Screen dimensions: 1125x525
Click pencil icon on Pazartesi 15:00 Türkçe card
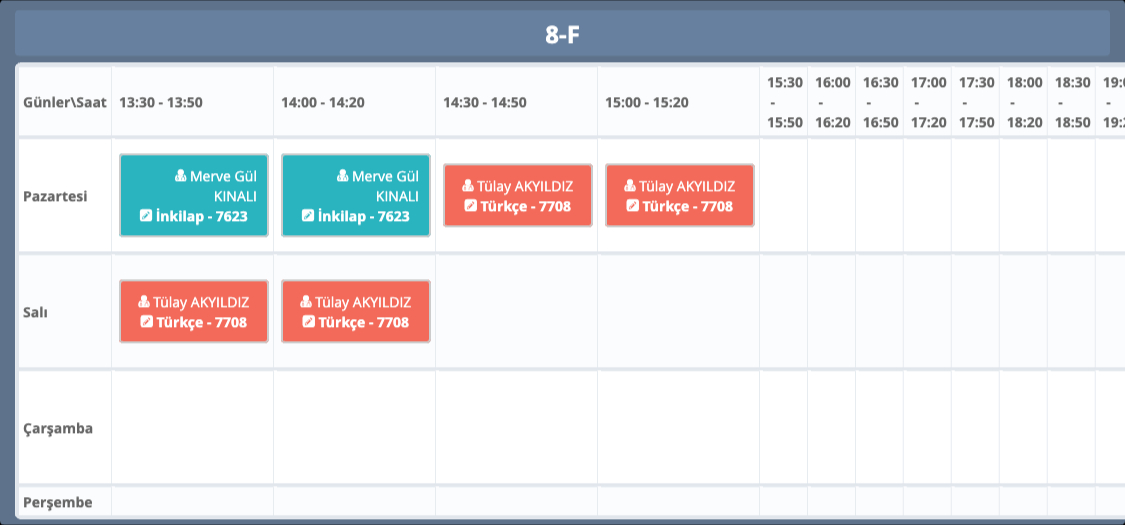pyautogui.click(x=632, y=206)
